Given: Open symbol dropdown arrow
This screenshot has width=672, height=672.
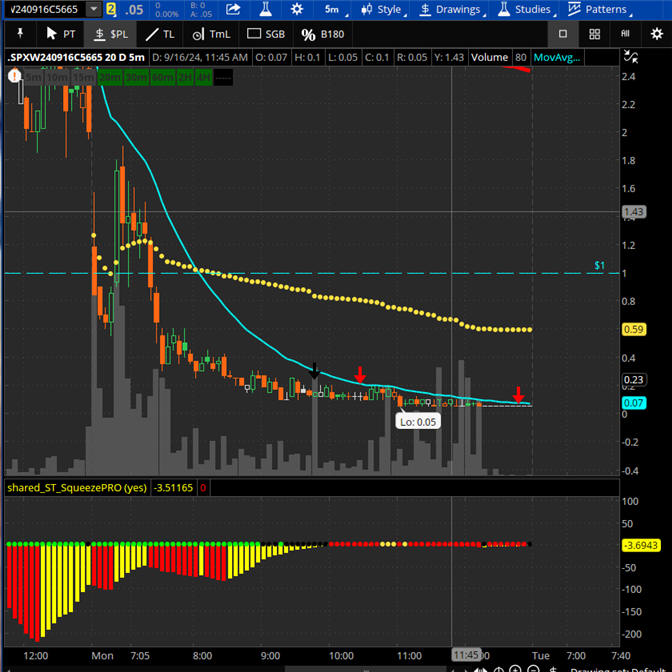Looking at the screenshot, I should coord(93,9).
